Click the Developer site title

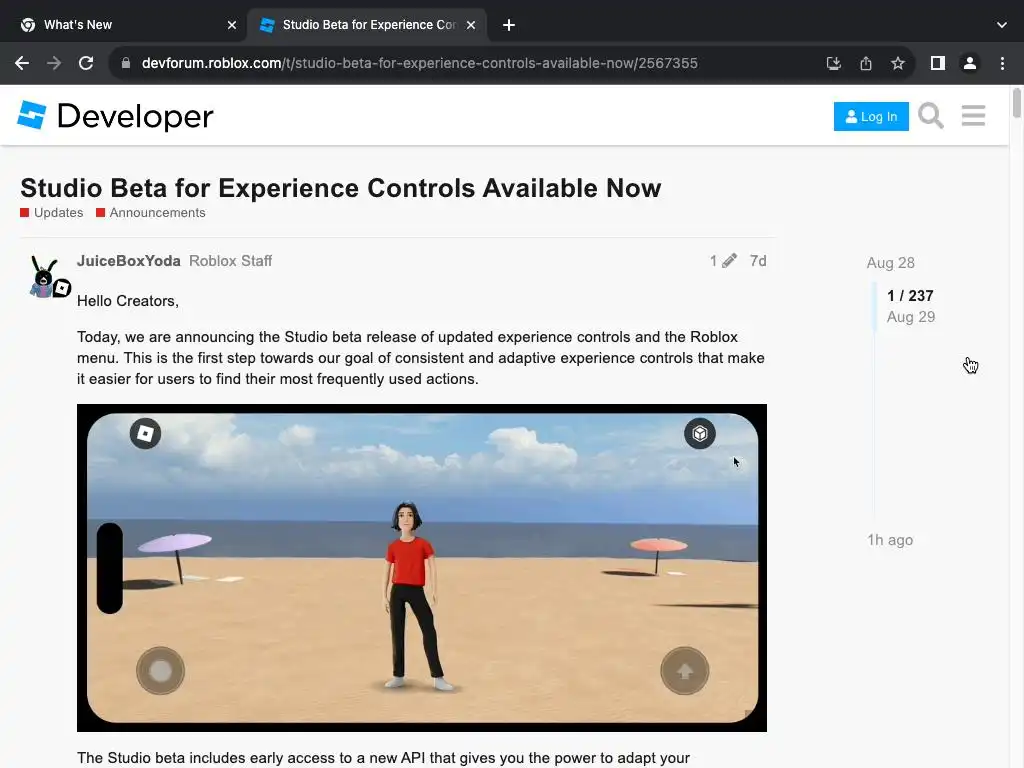coord(135,116)
